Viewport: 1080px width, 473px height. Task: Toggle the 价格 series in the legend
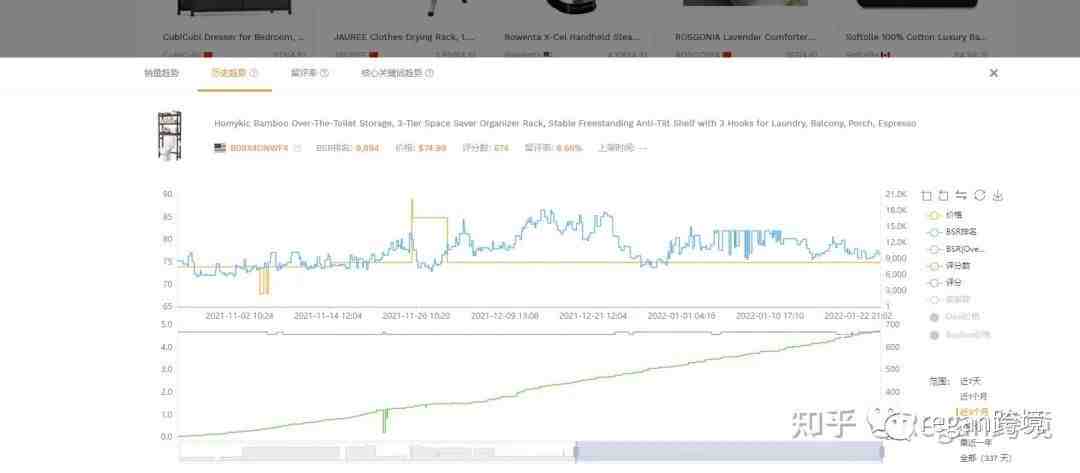[943, 216]
